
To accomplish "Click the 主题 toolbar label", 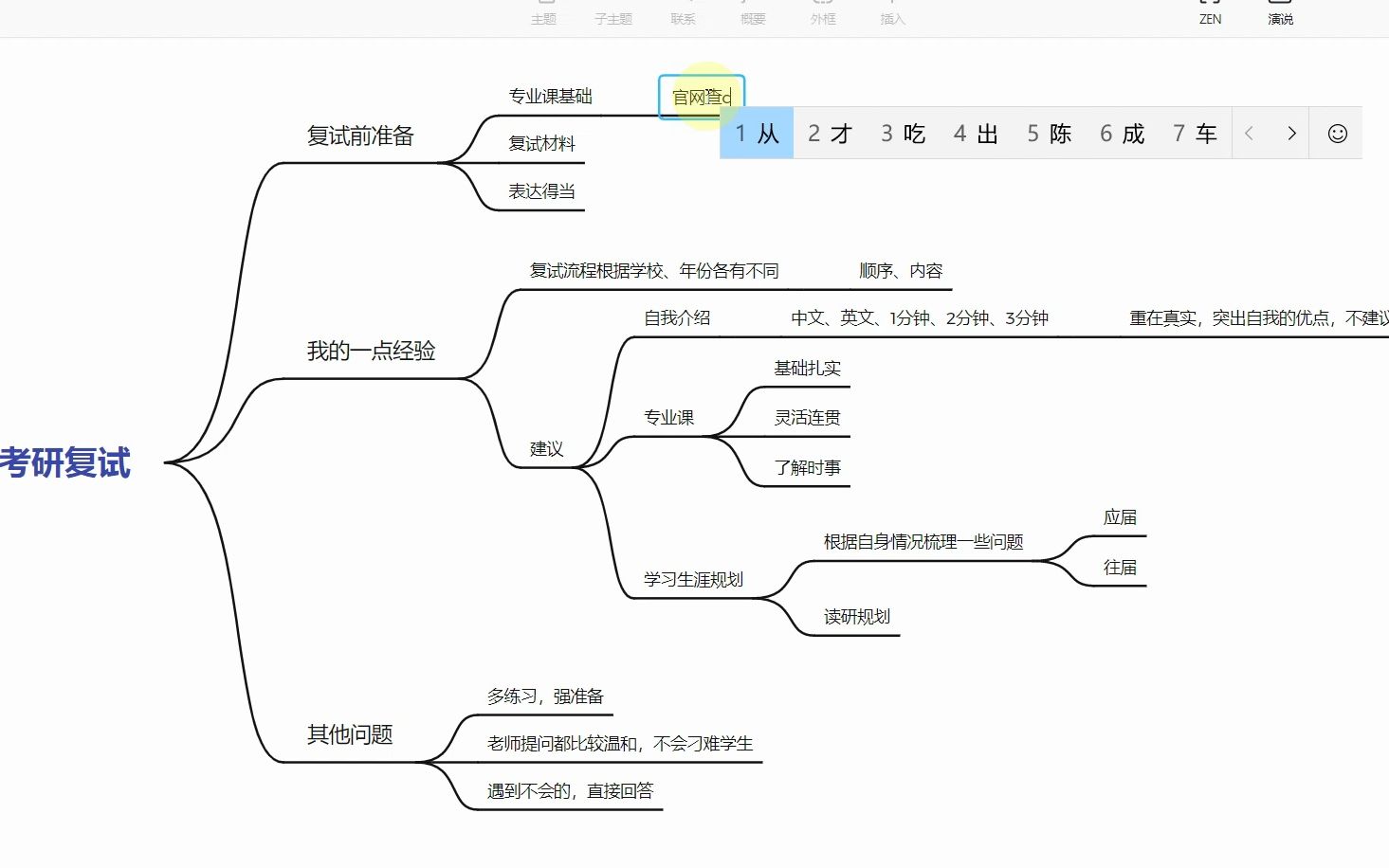I will coord(543,19).
